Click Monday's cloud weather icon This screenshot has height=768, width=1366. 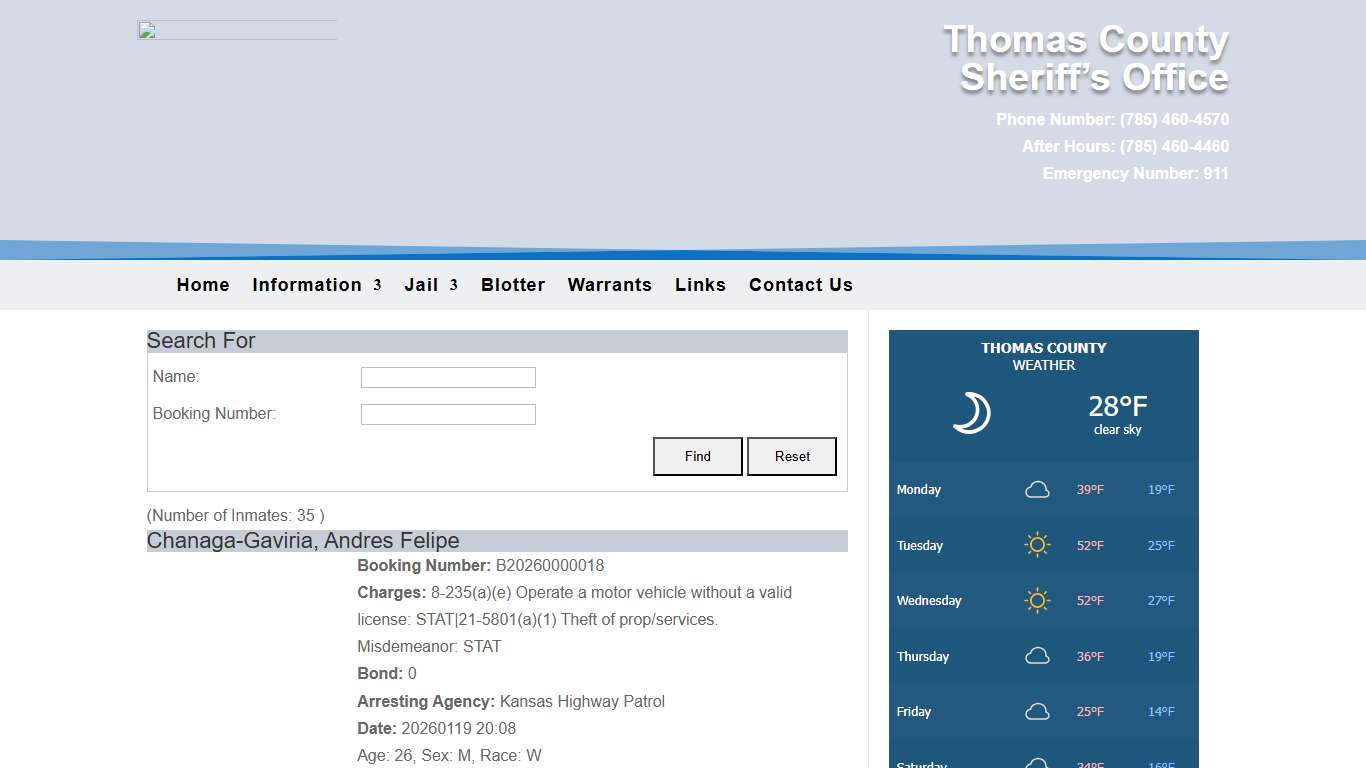click(x=1037, y=490)
